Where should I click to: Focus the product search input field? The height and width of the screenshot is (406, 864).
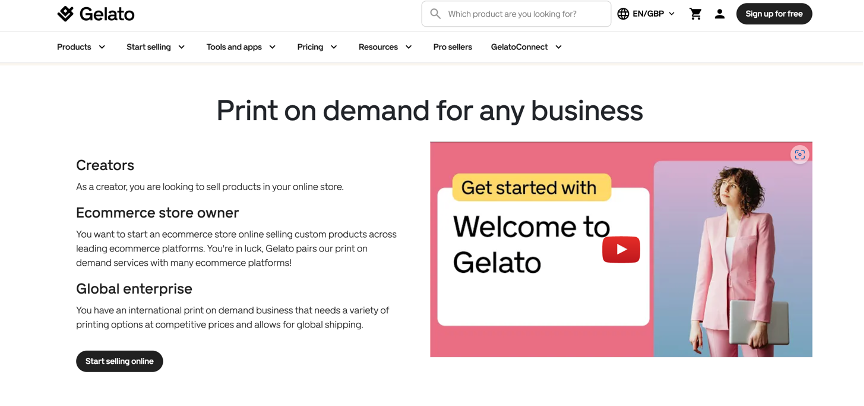pos(525,14)
